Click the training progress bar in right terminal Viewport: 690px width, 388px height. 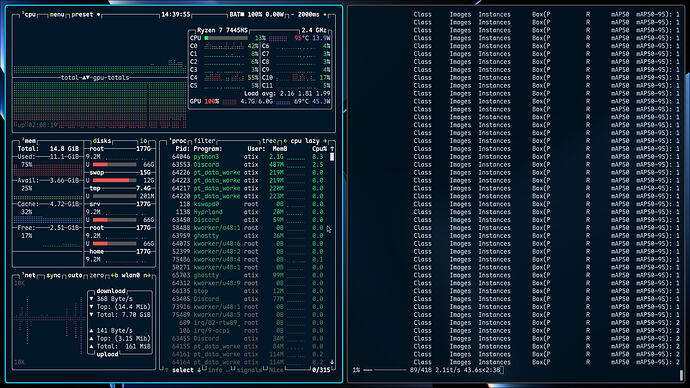pyautogui.click(x=384, y=370)
